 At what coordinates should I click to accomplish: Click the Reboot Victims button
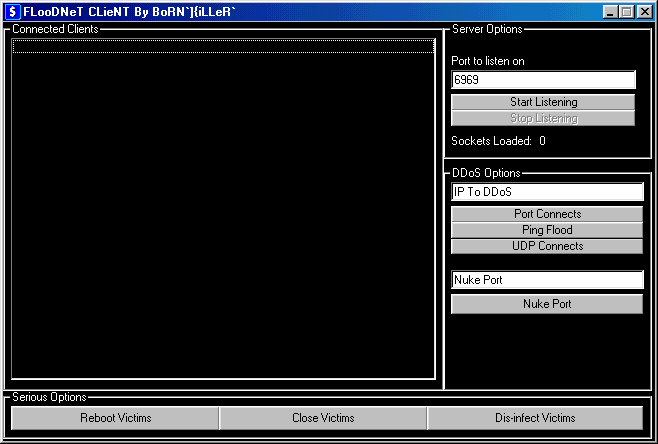pyautogui.click(x=115, y=418)
